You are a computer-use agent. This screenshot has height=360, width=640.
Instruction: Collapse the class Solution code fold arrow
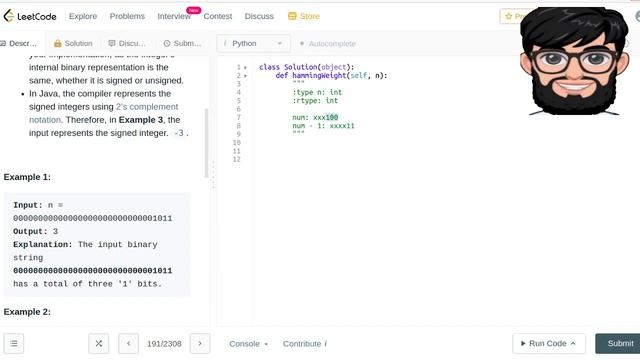[x=245, y=67]
